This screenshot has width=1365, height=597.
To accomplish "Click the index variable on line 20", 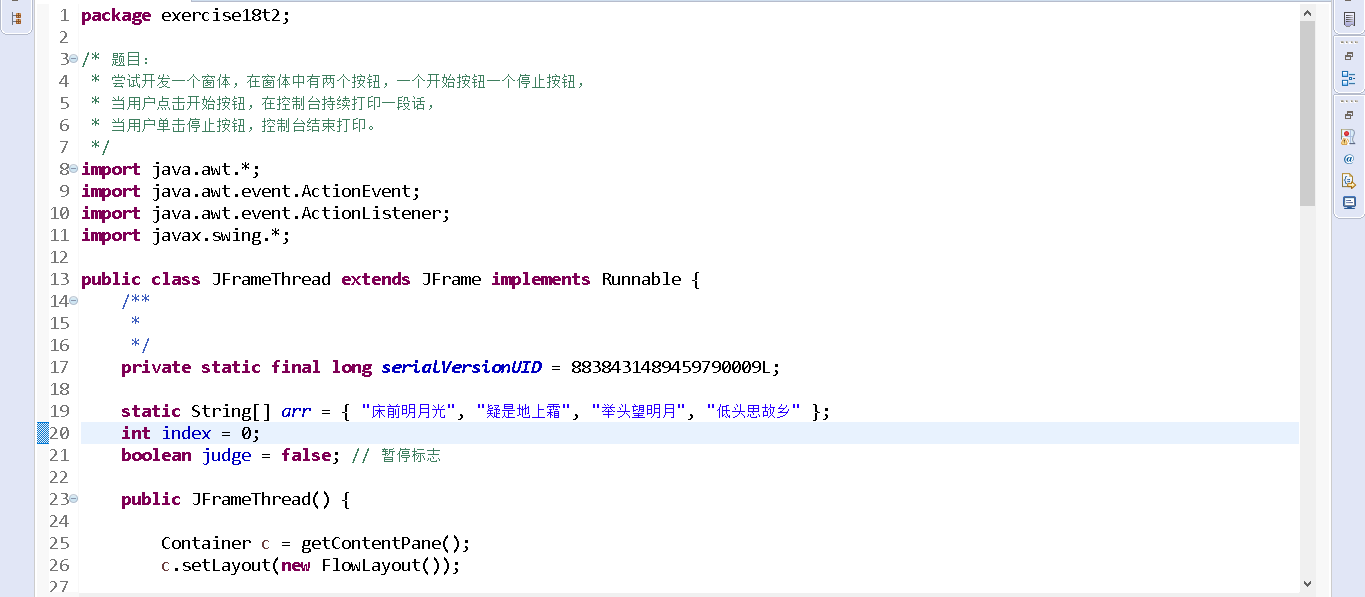I will point(186,433).
